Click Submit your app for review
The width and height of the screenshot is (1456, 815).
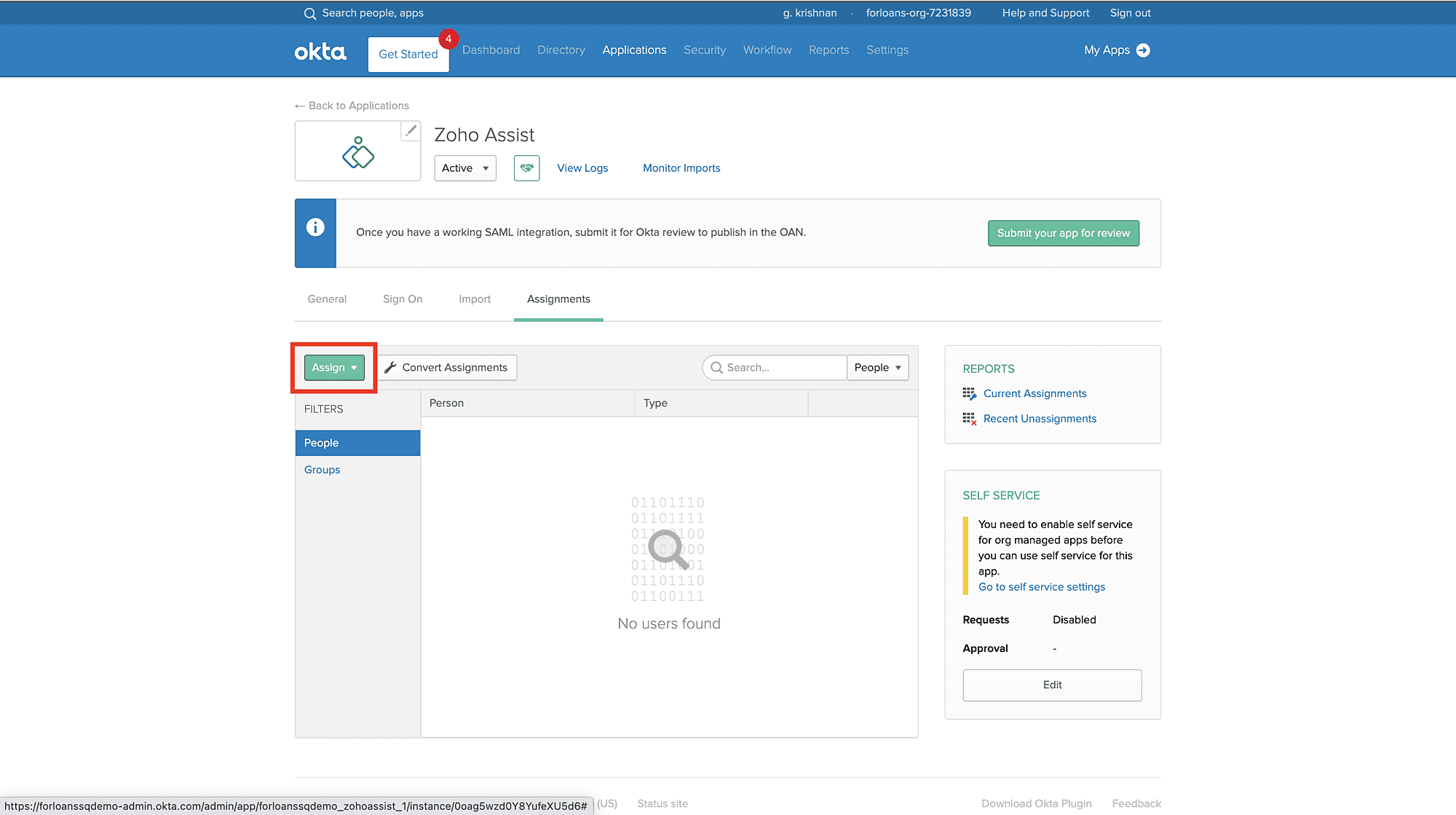pyautogui.click(x=1063, y=234)
